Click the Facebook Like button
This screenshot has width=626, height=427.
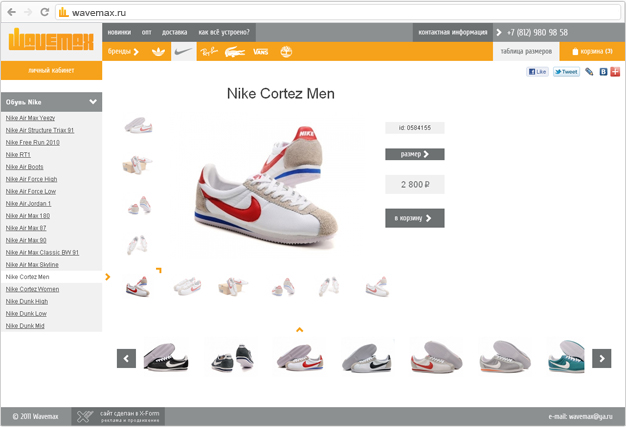(537, 72)
